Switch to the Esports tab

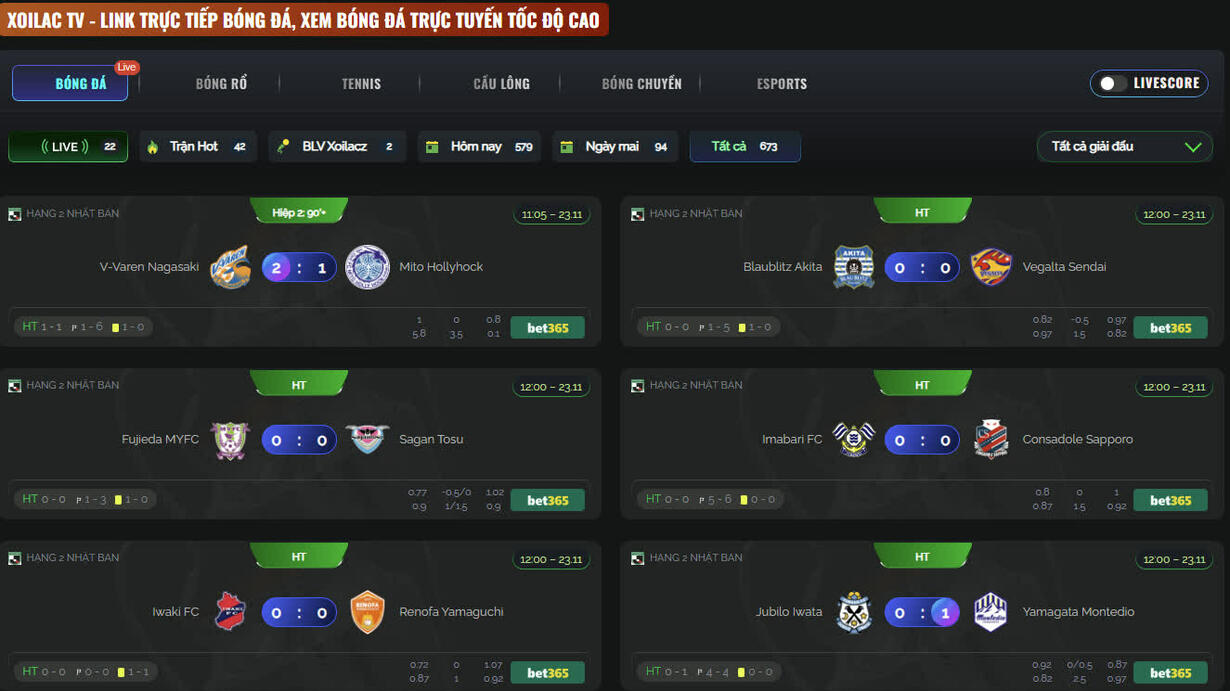click(x=782, y=84)
